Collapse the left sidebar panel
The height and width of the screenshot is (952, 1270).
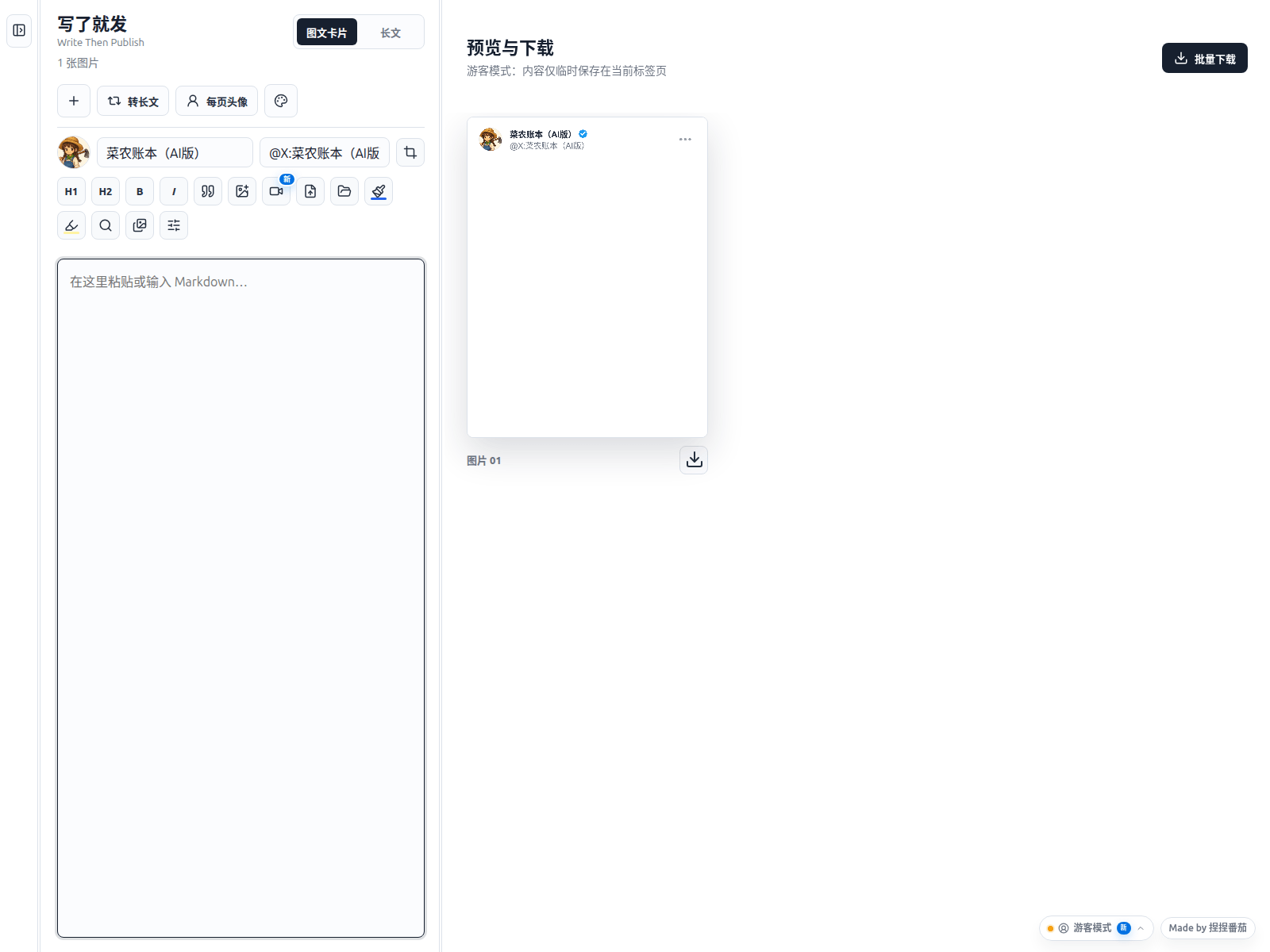click(19, 31)
